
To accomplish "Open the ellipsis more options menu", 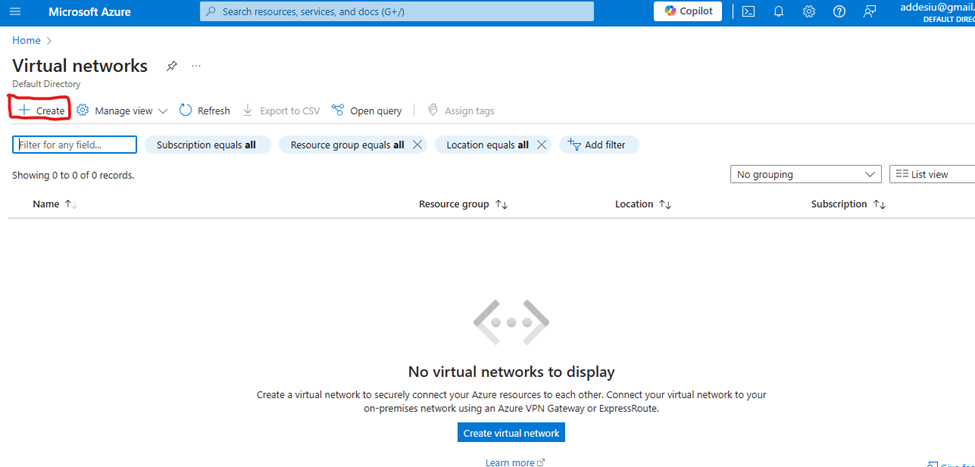I will 196,66.
